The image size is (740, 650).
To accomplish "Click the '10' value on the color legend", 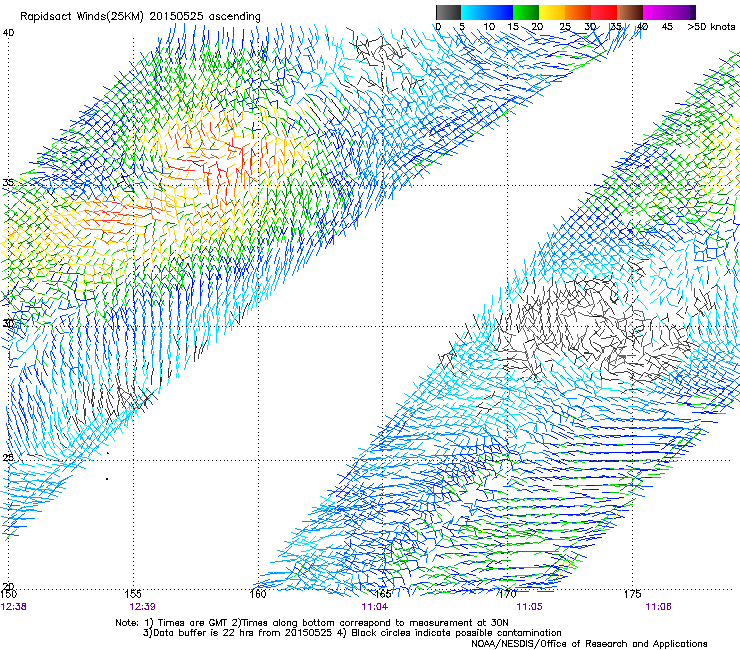I will [x=489, y=27].
